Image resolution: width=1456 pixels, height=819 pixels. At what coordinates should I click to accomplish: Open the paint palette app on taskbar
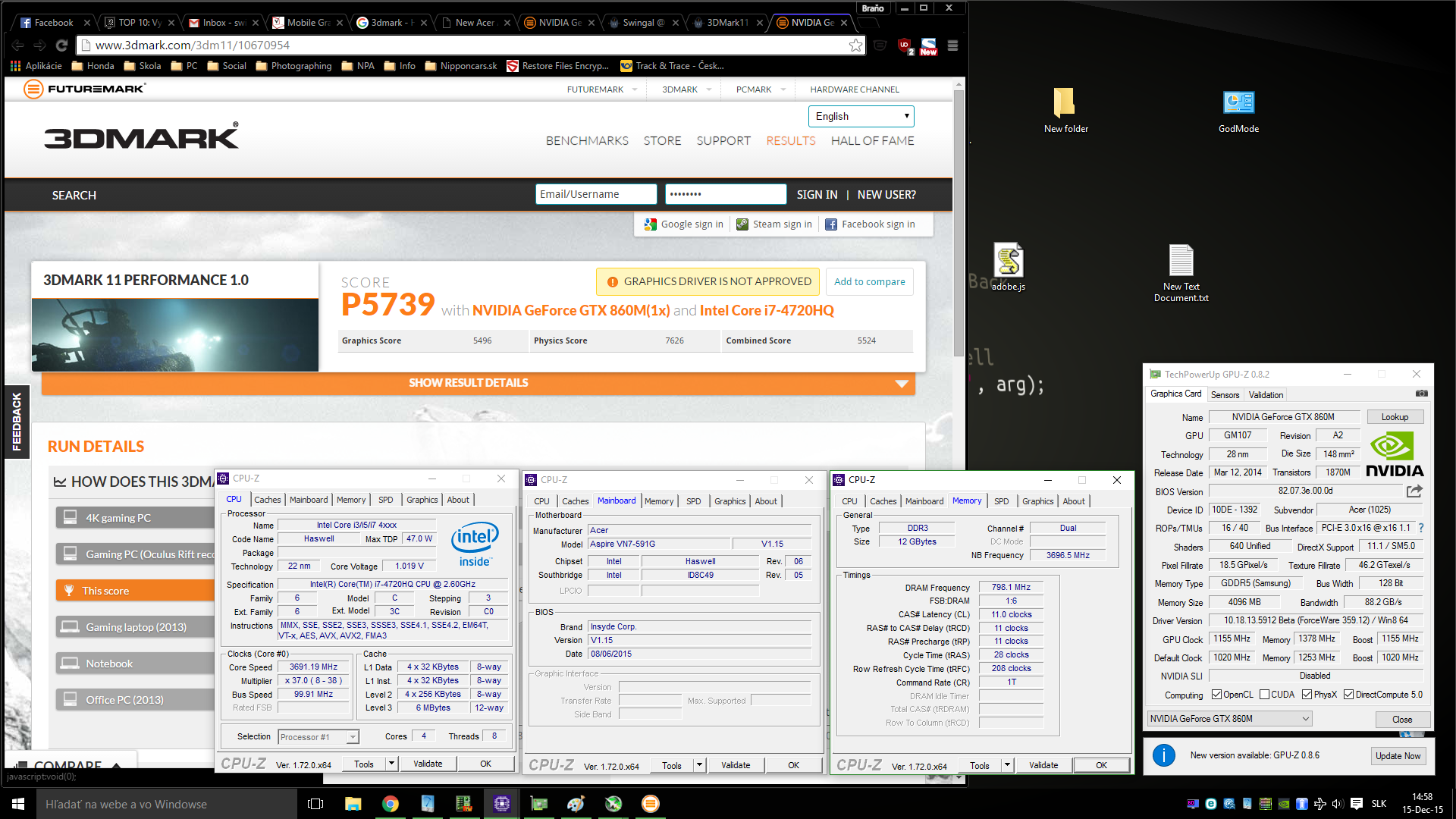click(x=576, y=804)
